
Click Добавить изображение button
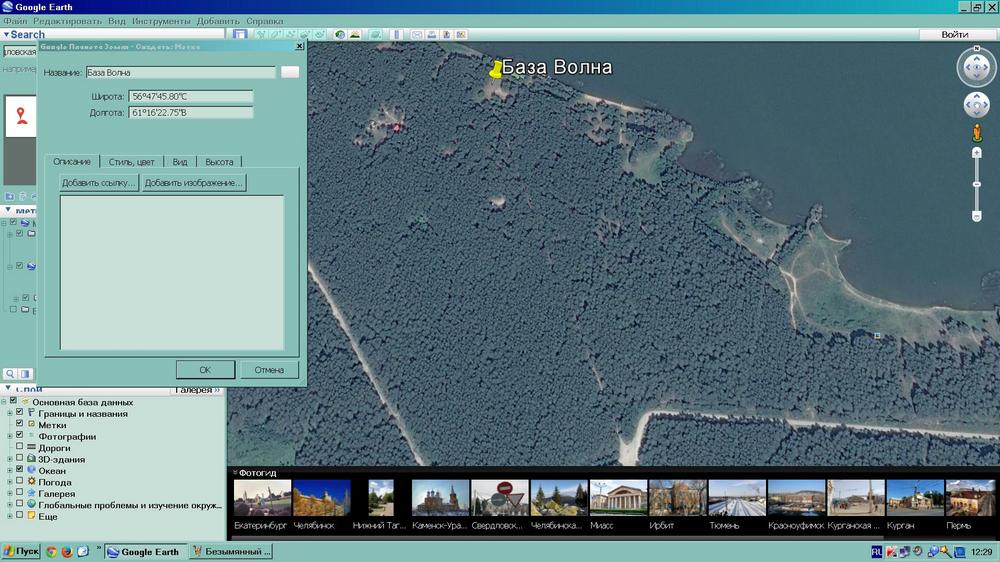[x=193, y=182]
